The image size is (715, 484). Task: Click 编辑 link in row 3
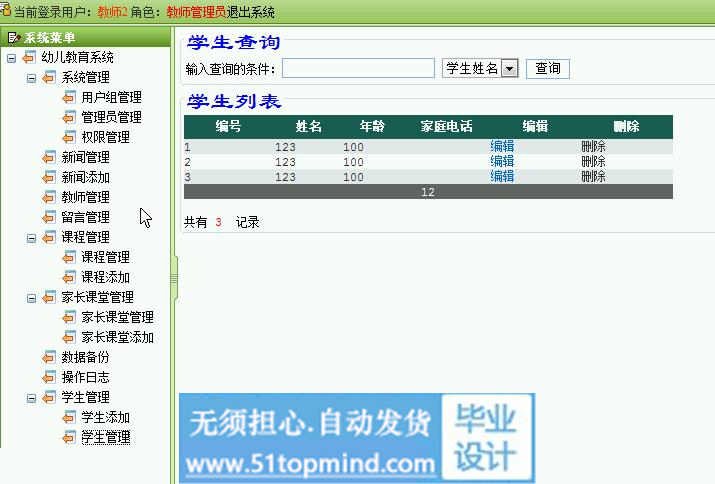click(x=502, y=177)
